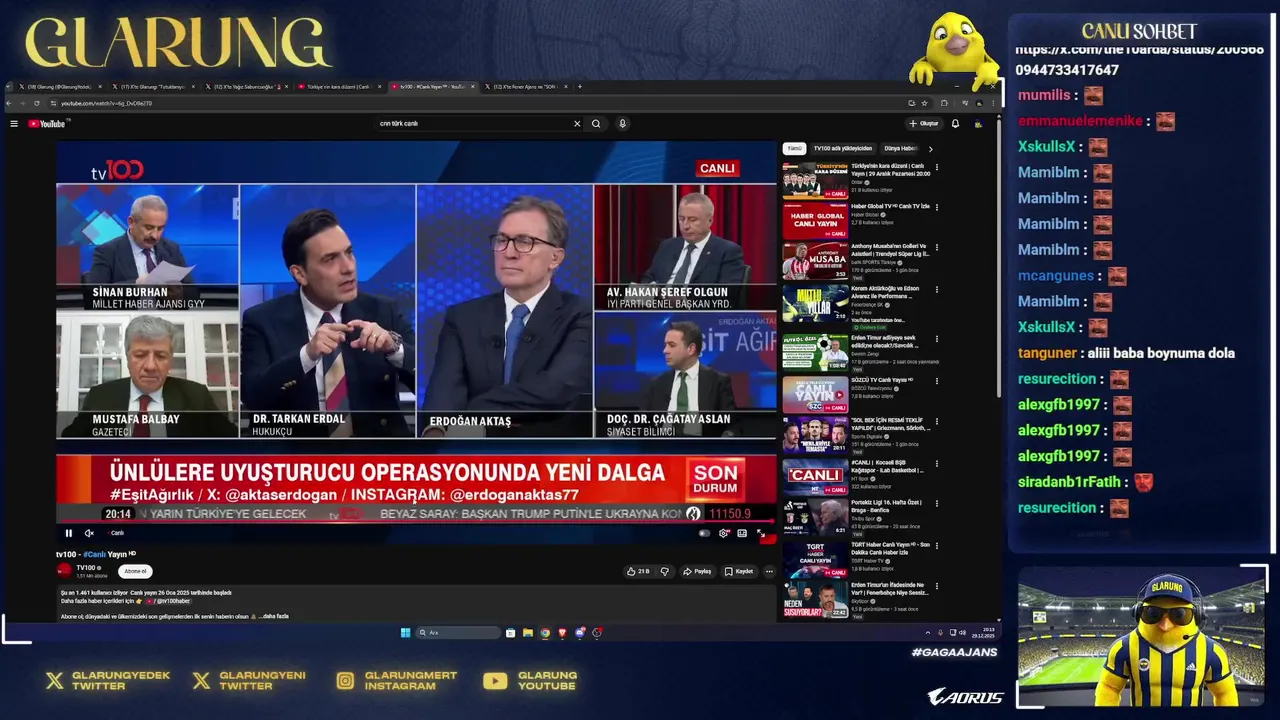1280x720 pixels.
Task: Open Brave browser from the taskbar
Action: 562,633
